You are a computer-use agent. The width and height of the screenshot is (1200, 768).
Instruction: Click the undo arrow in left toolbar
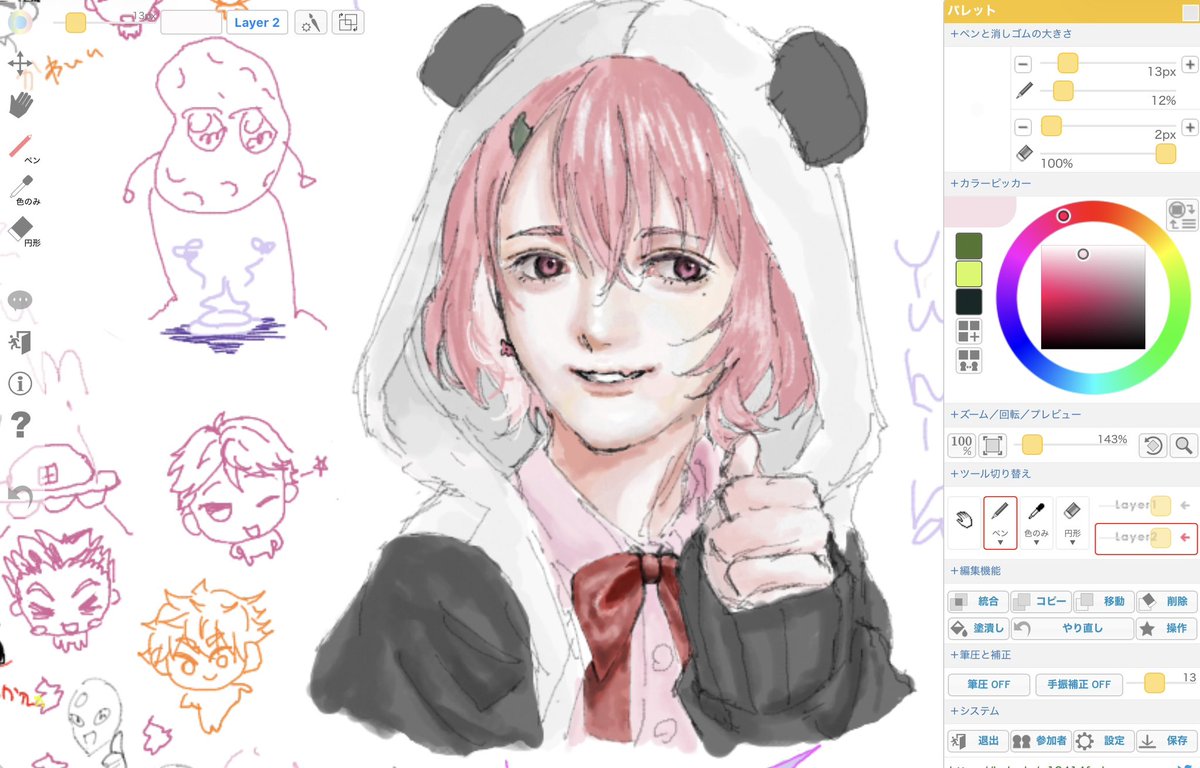click(19, 497)
